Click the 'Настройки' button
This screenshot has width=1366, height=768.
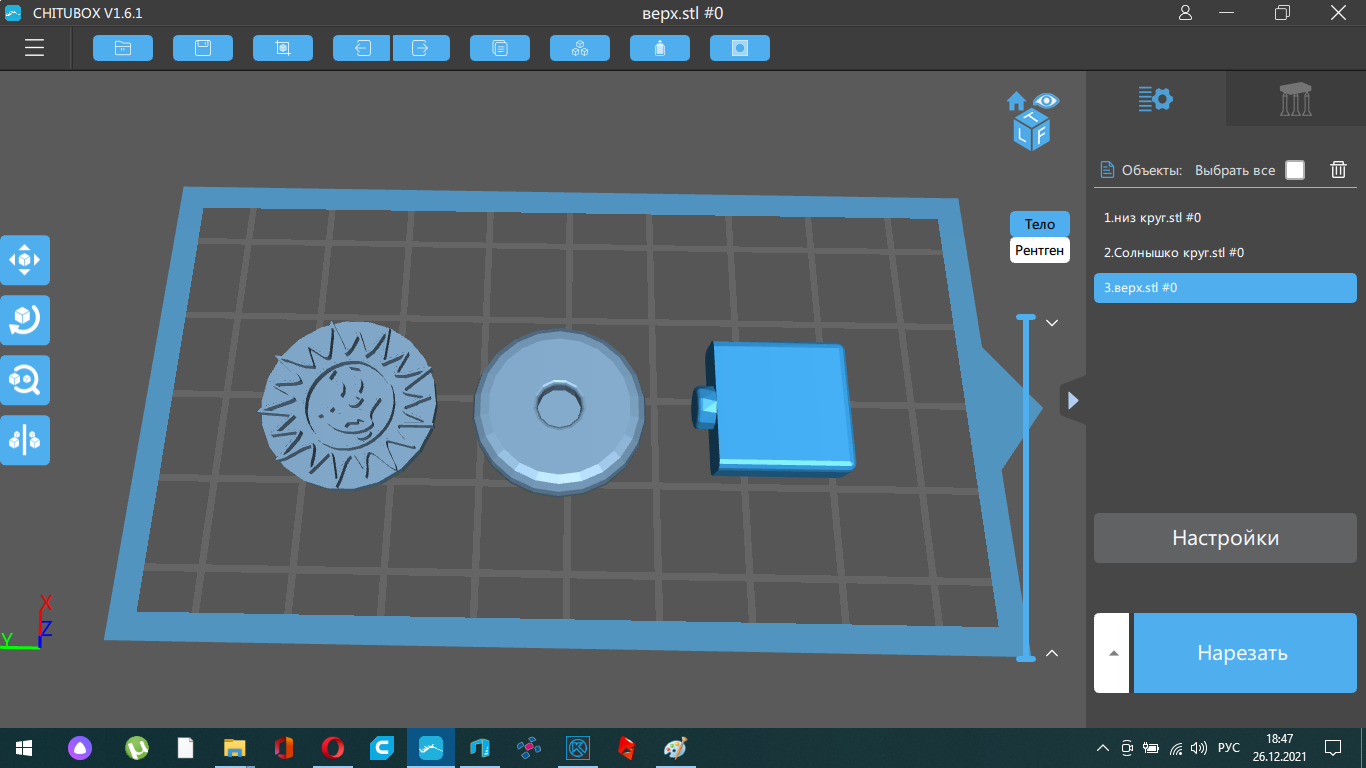coord(1225,538)
